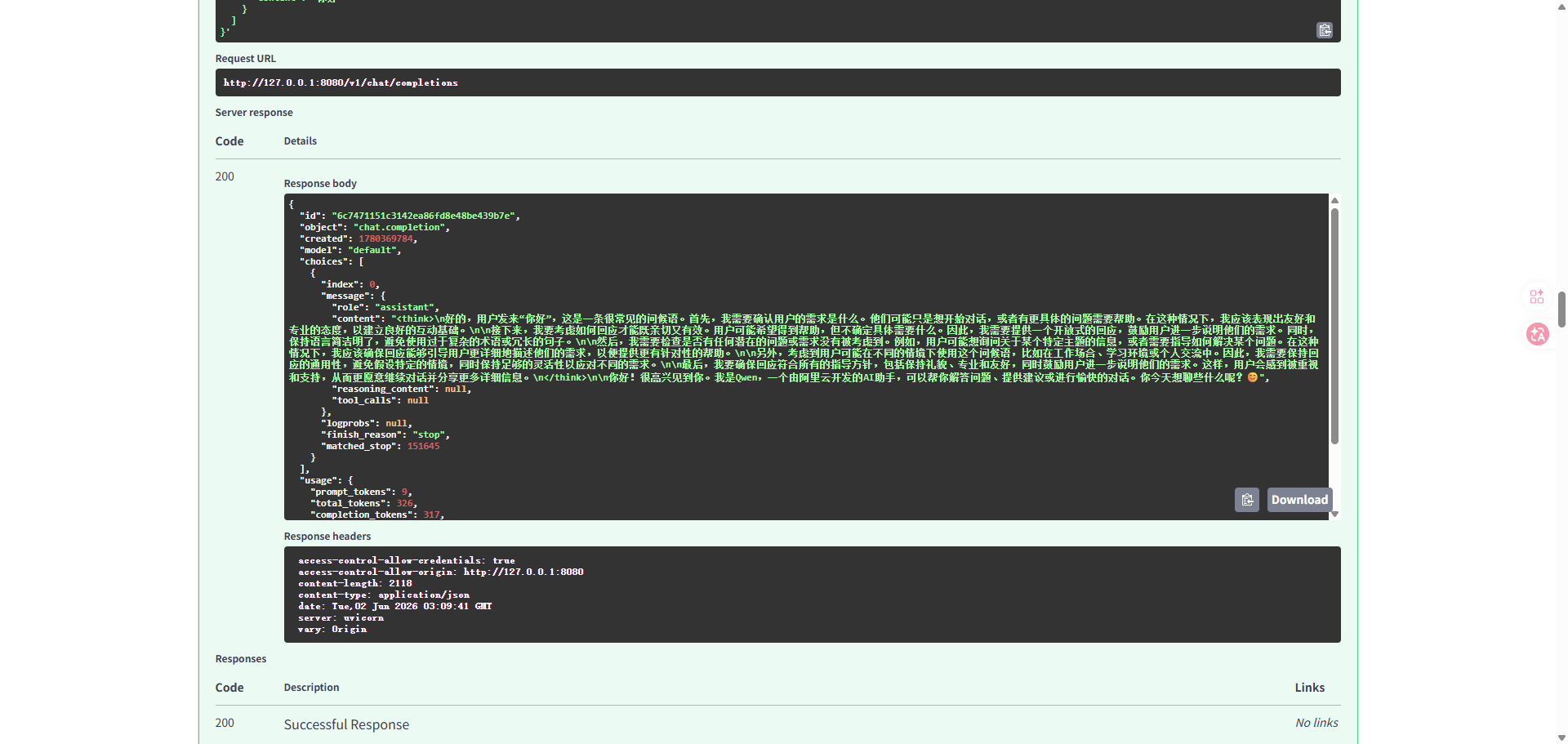This screenshot has width=1568, height=744.
Task: Click the "Details" column header
Action: (301, 141)
